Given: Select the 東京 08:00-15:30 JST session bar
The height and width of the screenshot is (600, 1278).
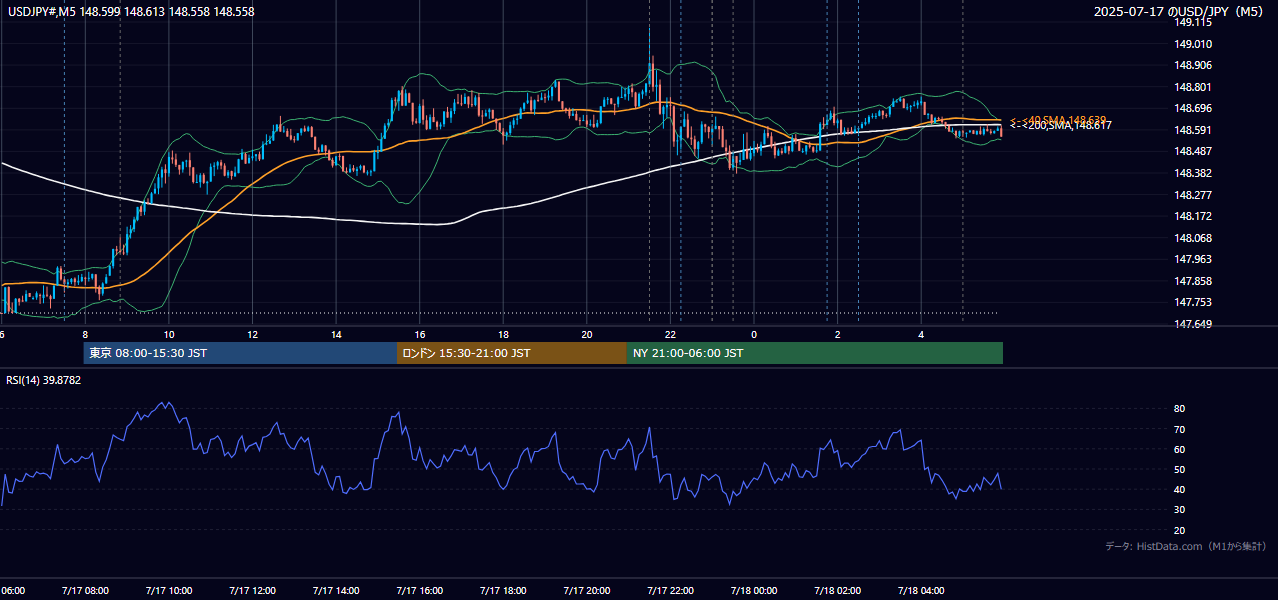Looking at the screenshot, I should click(240, 353).
